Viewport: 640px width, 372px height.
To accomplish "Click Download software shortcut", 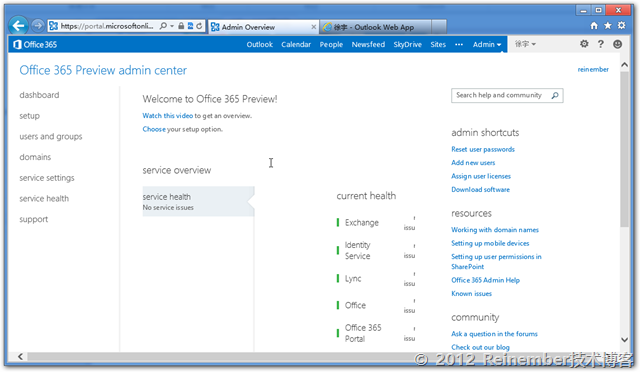I will [x=480, y=190].
